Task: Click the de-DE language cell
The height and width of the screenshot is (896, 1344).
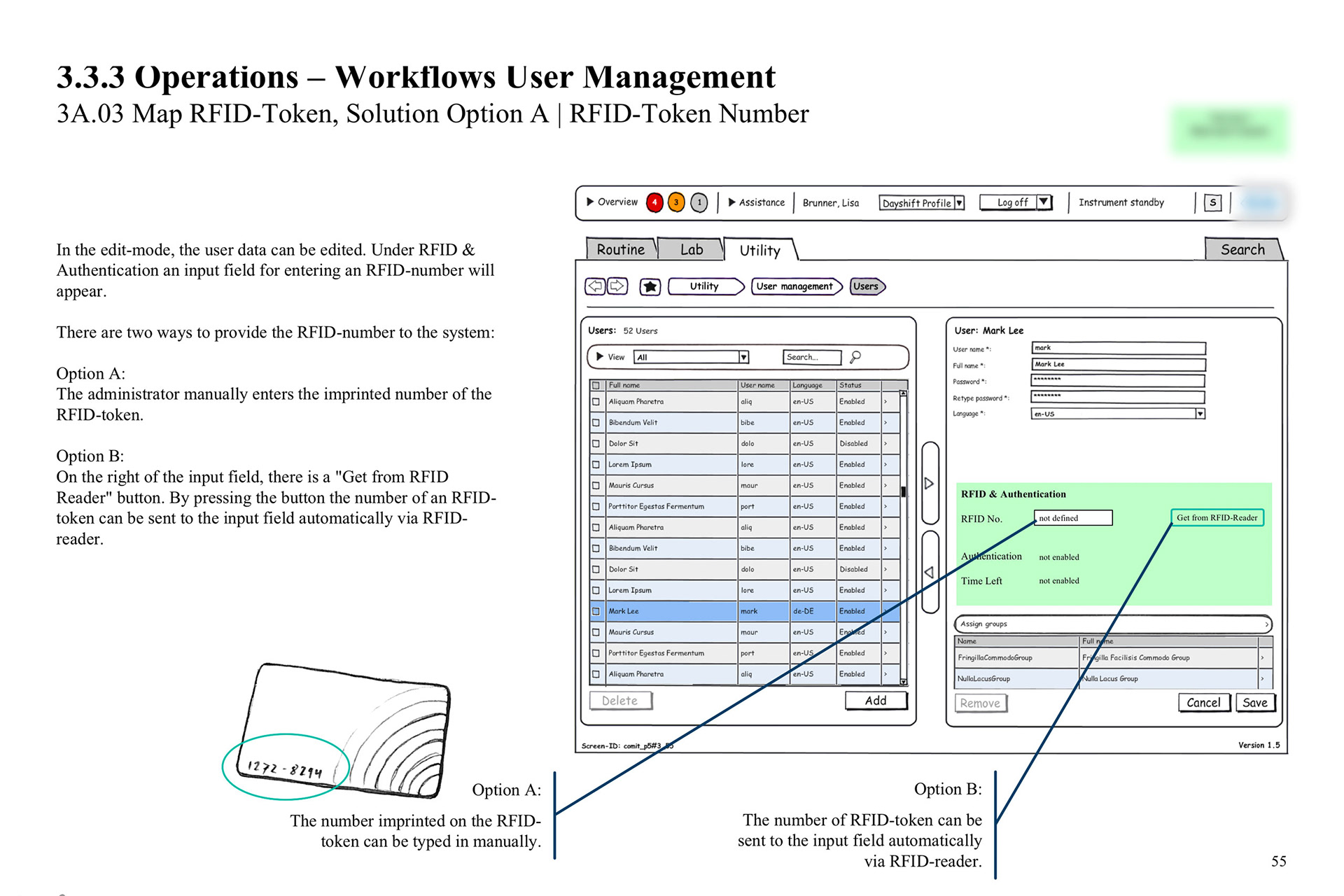Action: pyautogui.click(x=813, y=611)
